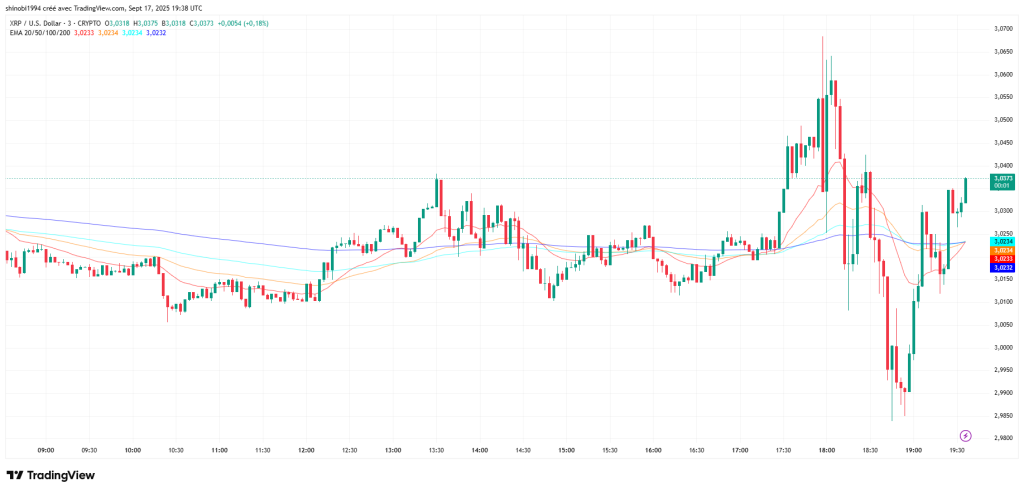Click the cyan EMA value in the legend
Viewport: 1024px width, 492px height.
[133, 33]
